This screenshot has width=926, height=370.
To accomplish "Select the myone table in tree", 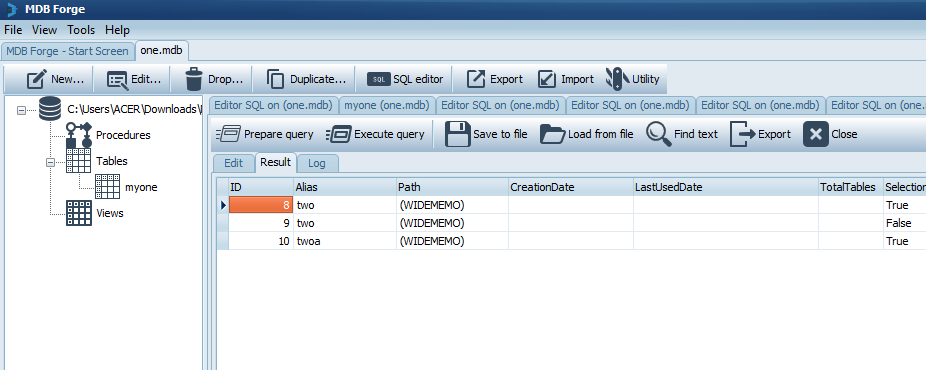I will (141, 187).
